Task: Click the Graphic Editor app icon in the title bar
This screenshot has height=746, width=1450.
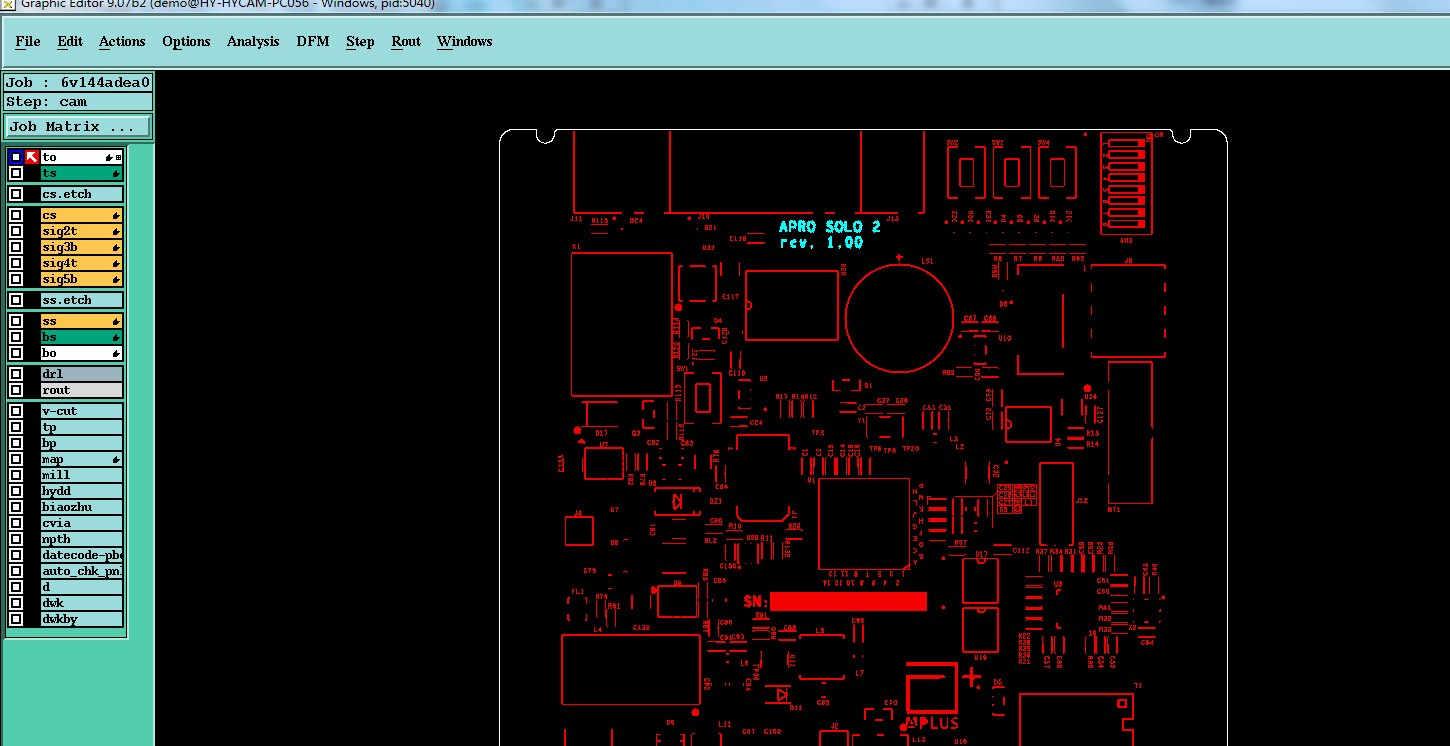Action: click(6, 4)
